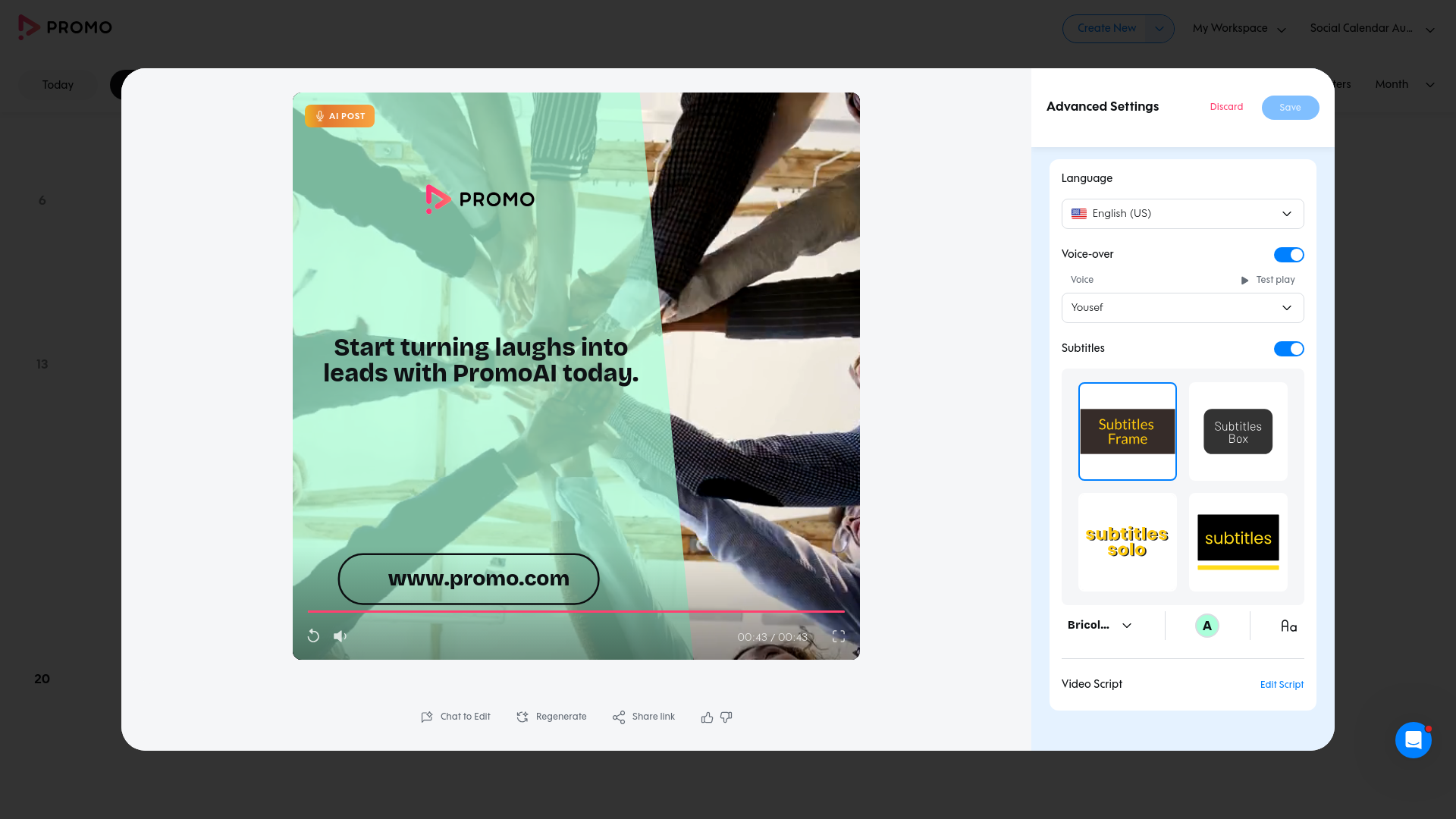Open the Language dropdown
The image size is (1456, 819).
tap(1182, 213)
